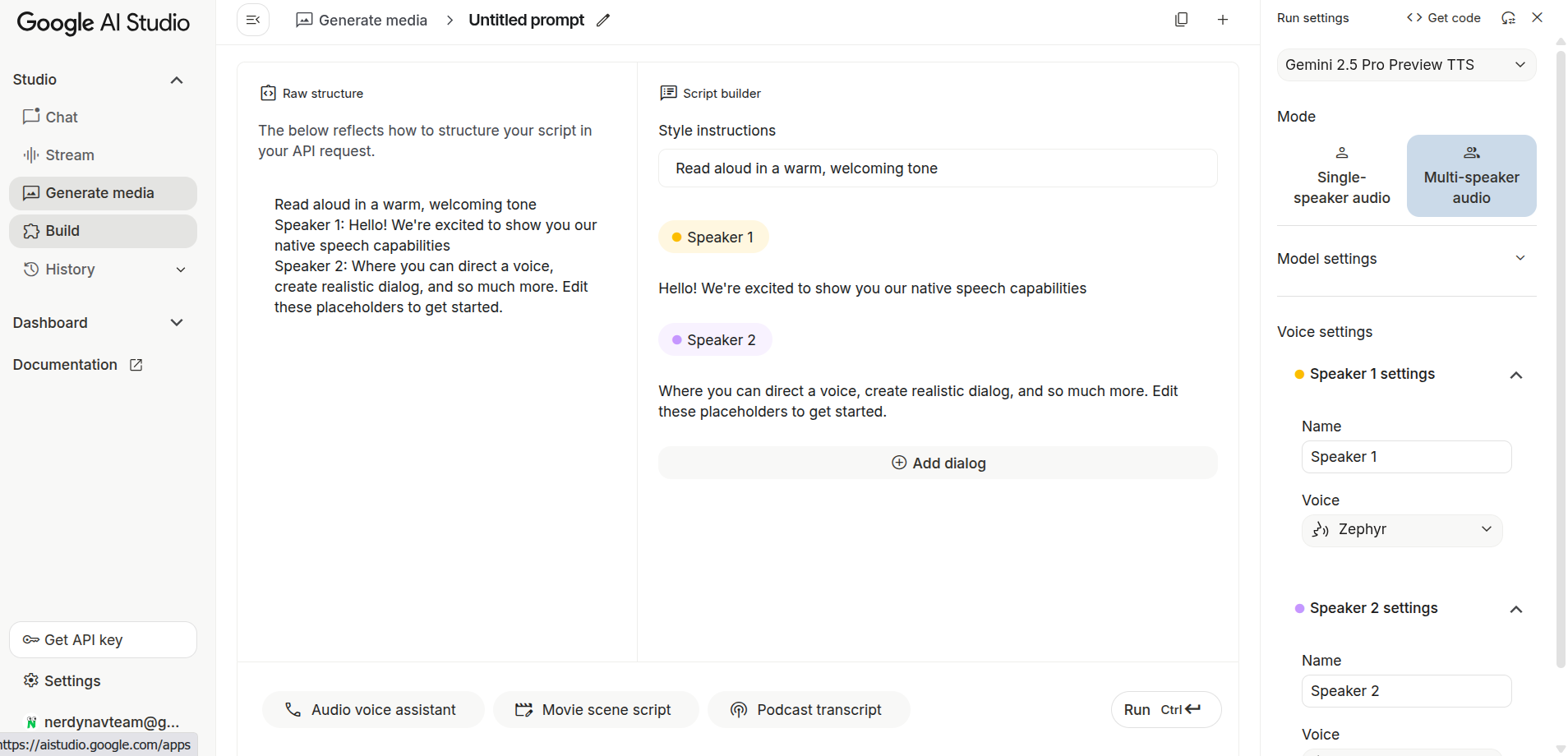Choose the Podcast transcript example
The image size is (1568, 756).
[x=809, y=709]
